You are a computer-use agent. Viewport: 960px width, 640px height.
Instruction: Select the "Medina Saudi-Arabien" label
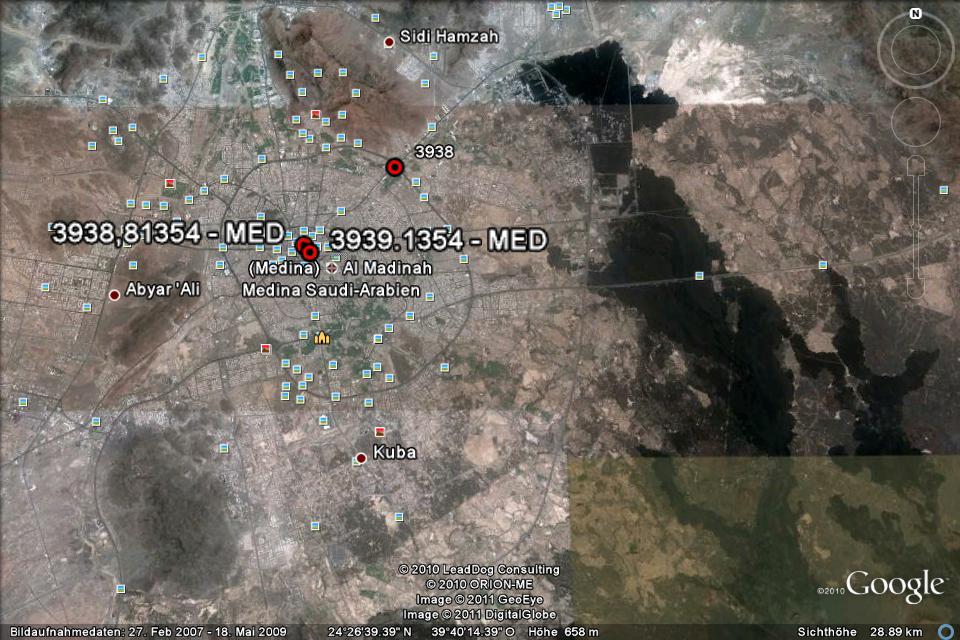331,290
